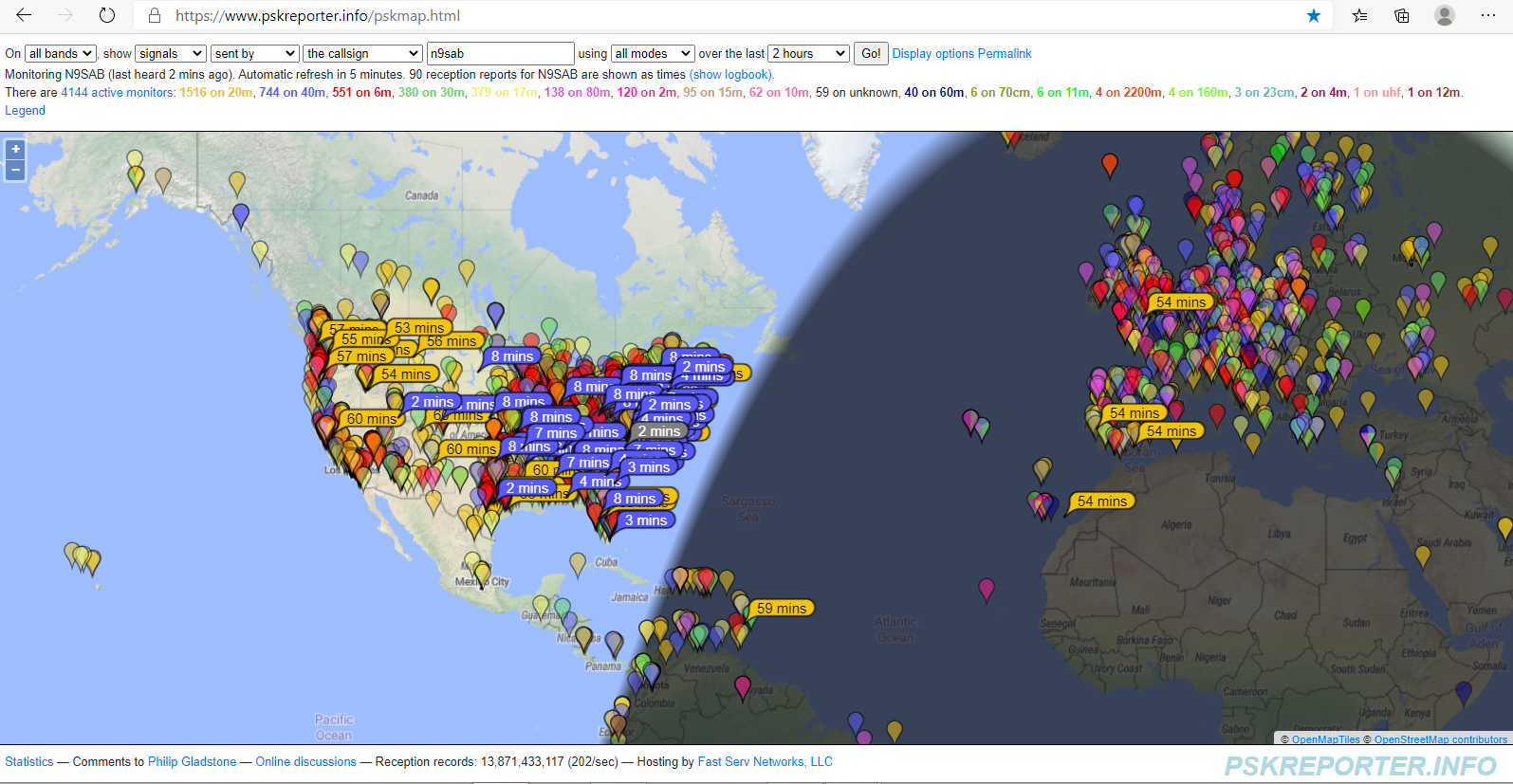Open the browser settings ellipsis menu
The height and width of the screenshot is (784, 1513).
pos(1487,15)
